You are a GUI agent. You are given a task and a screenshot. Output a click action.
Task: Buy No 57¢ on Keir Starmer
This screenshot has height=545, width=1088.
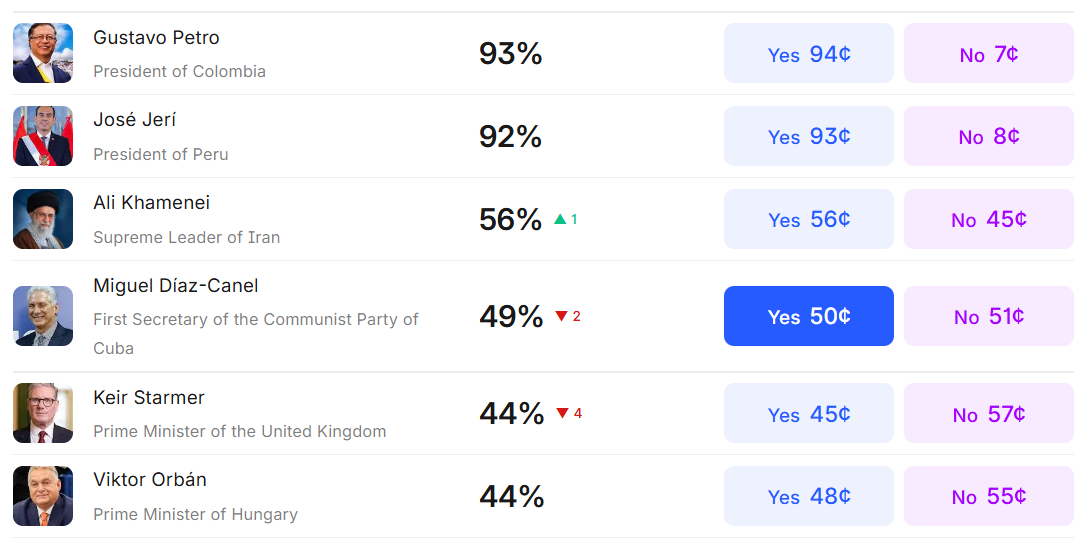988,414
